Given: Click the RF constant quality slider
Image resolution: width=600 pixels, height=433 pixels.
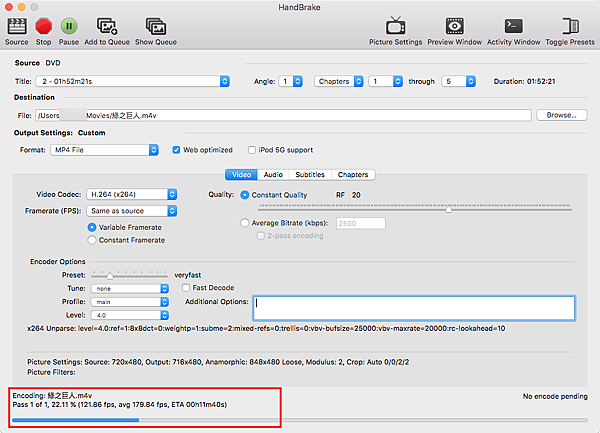Looking at the screenshot, I should pyautogui.click(x=415, y=208).
